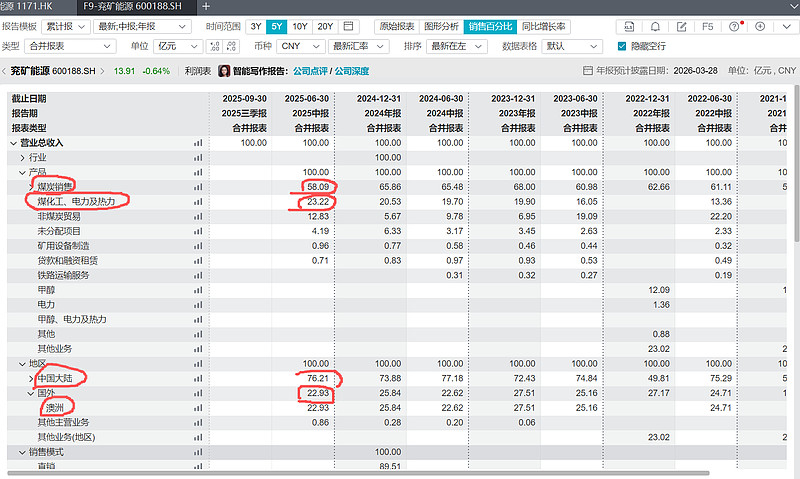Image resolution: width=800 pixels, height=479 pixels.
Task: Select the 10Y time range option
Action: pyautogui.click(x=300, y=26)
